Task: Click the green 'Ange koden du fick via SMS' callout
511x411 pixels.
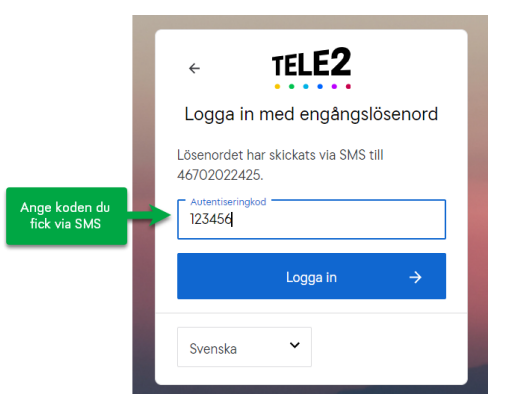Action: [66, 216]
